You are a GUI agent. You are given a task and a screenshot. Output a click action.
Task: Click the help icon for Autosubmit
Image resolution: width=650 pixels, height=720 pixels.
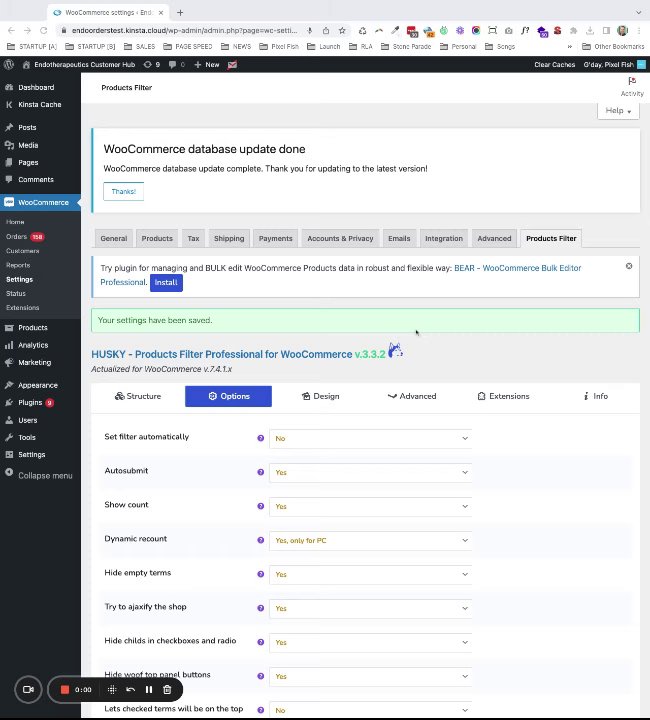[261, 472]
